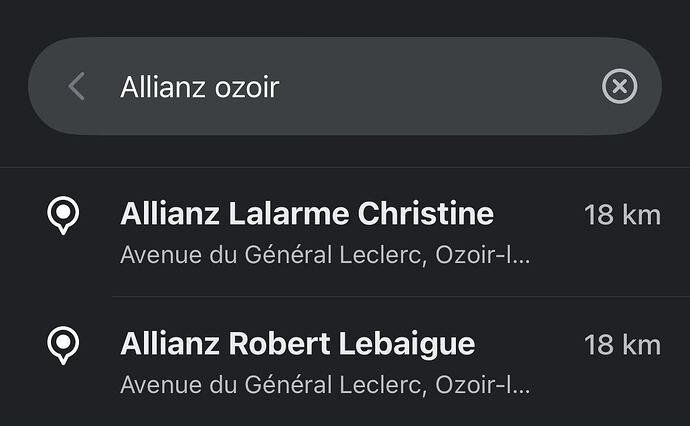Click 18 km distance for Lalarme Christine
The height and width of the screenshot is (426, 690).
[622, 214]
